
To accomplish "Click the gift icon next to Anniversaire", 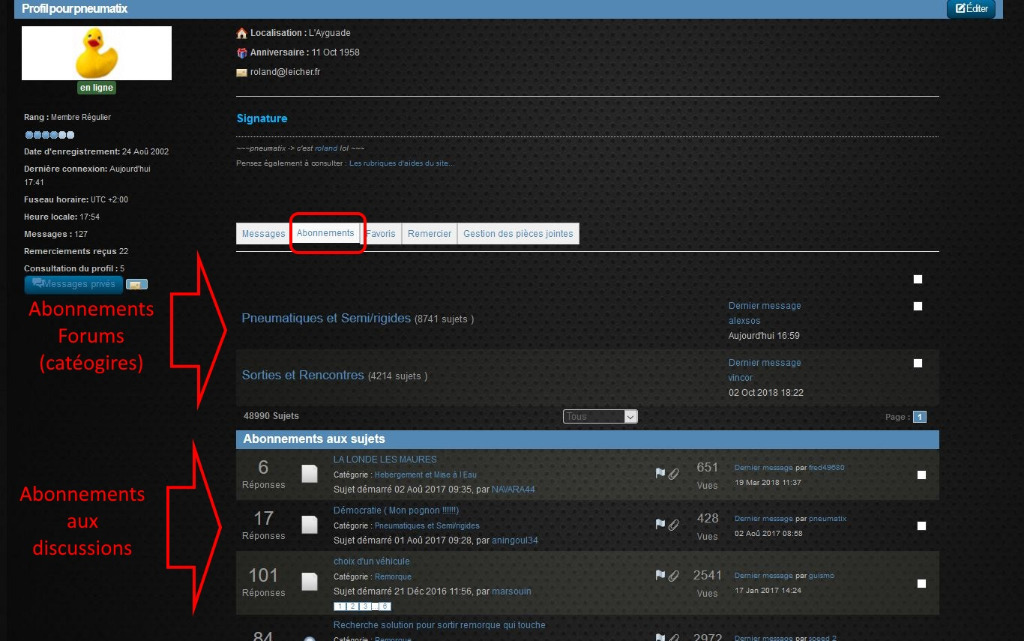I will (x=241, y=53).
